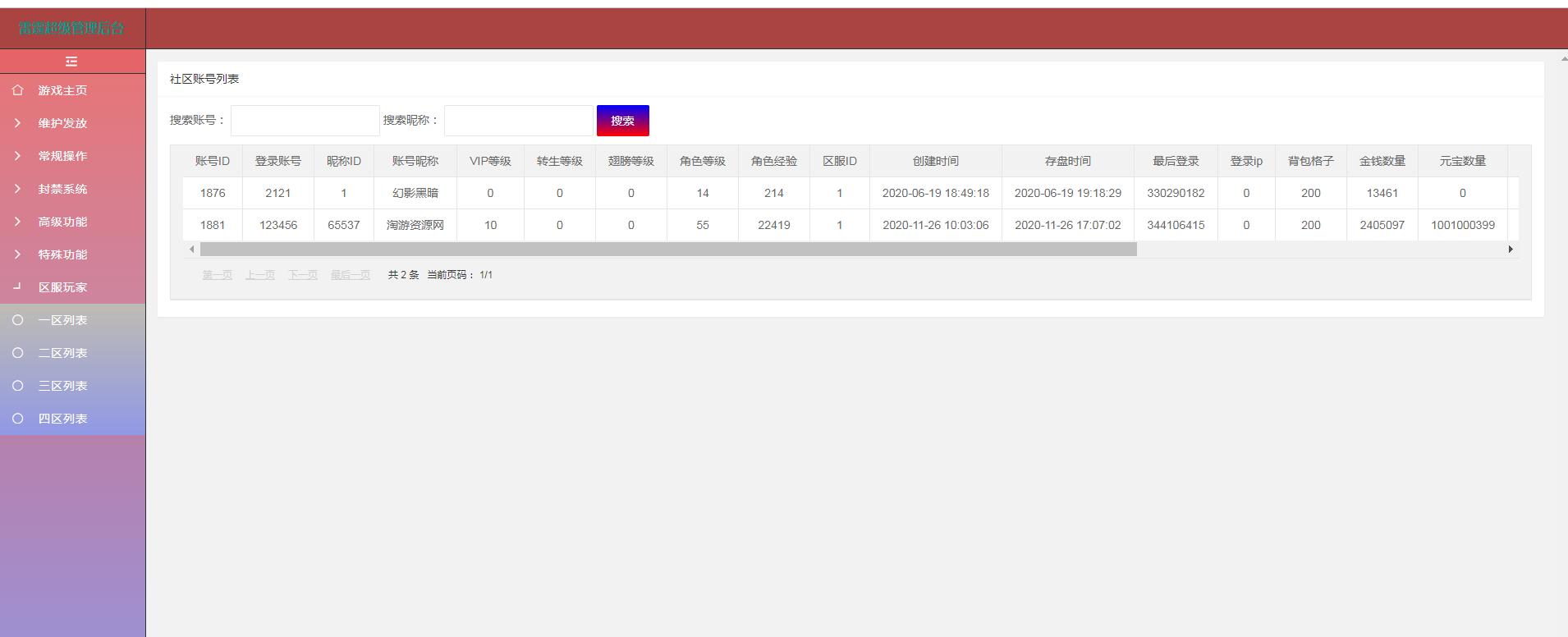Click the circle icon next to 二区列表
Viewport: 1568px width, 637px height.
(18, 353)
